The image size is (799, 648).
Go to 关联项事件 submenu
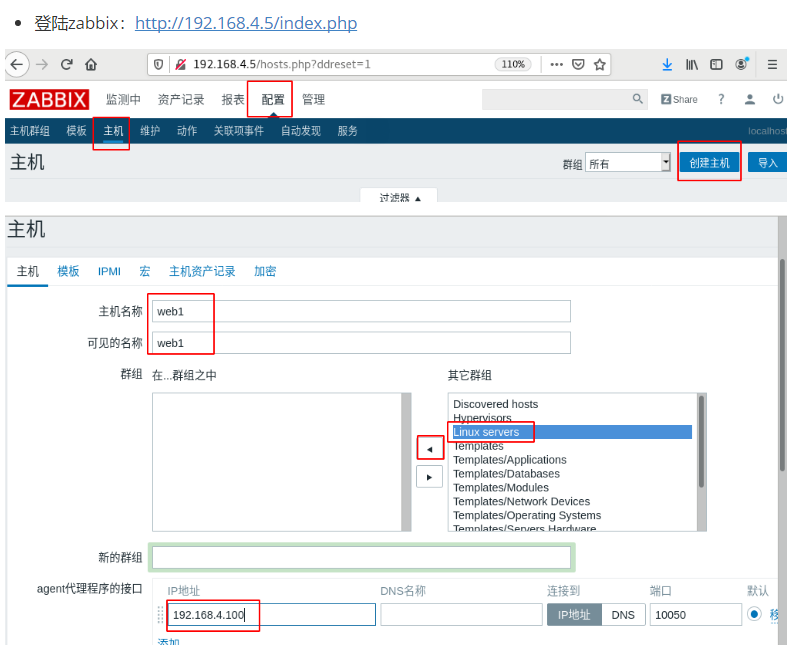238,131
